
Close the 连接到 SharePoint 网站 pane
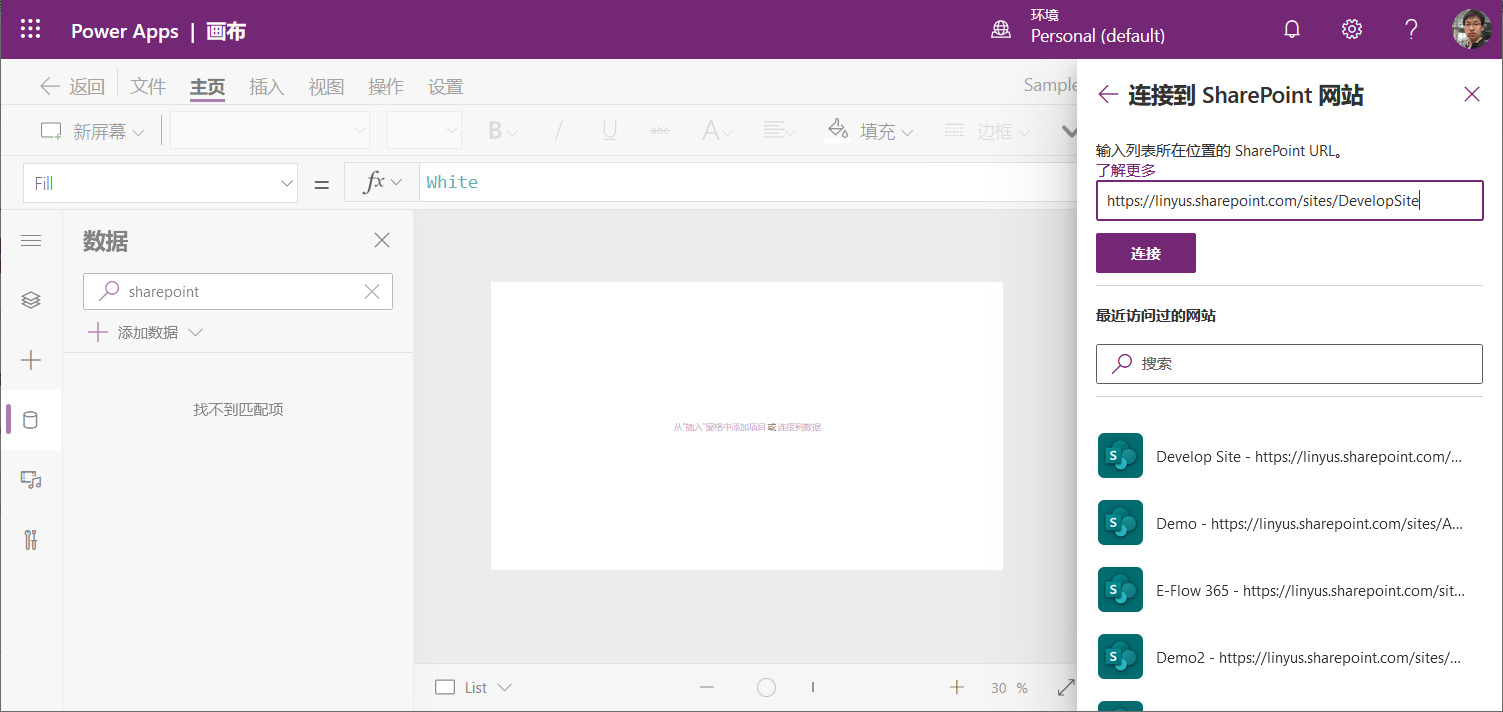coord(1472,94)
